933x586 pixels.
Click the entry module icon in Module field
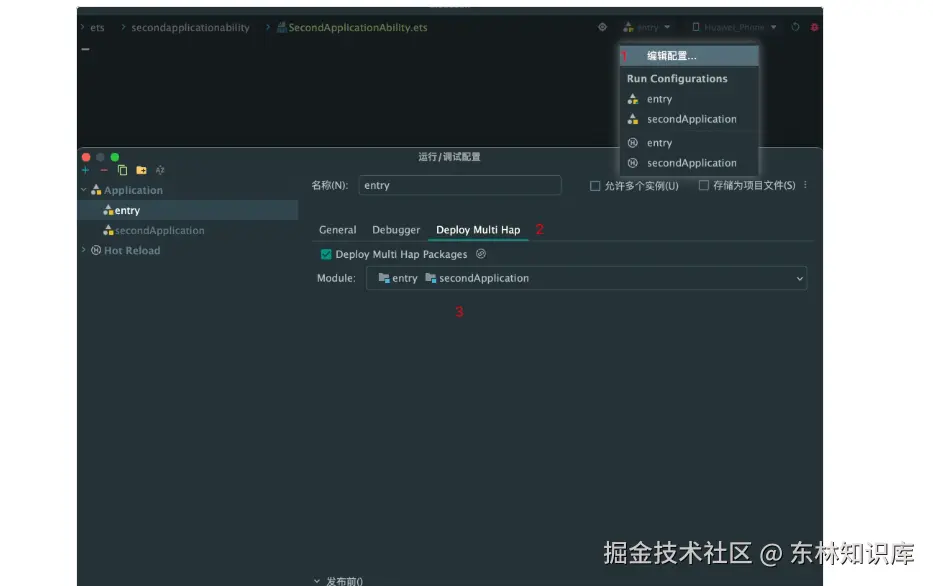coord(384,278)
